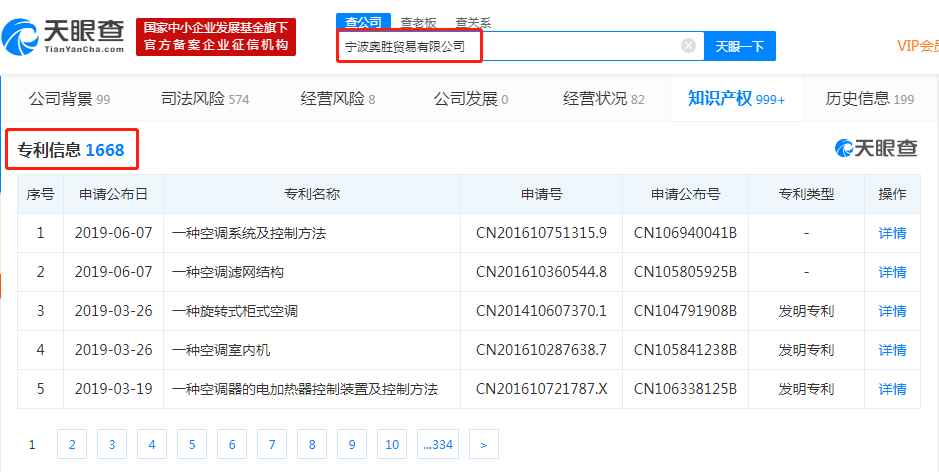The height and width of the screenshot is (472, 939).
Task: Open 详情 for 一种空调室内机
Action: (x=892, y=350)
